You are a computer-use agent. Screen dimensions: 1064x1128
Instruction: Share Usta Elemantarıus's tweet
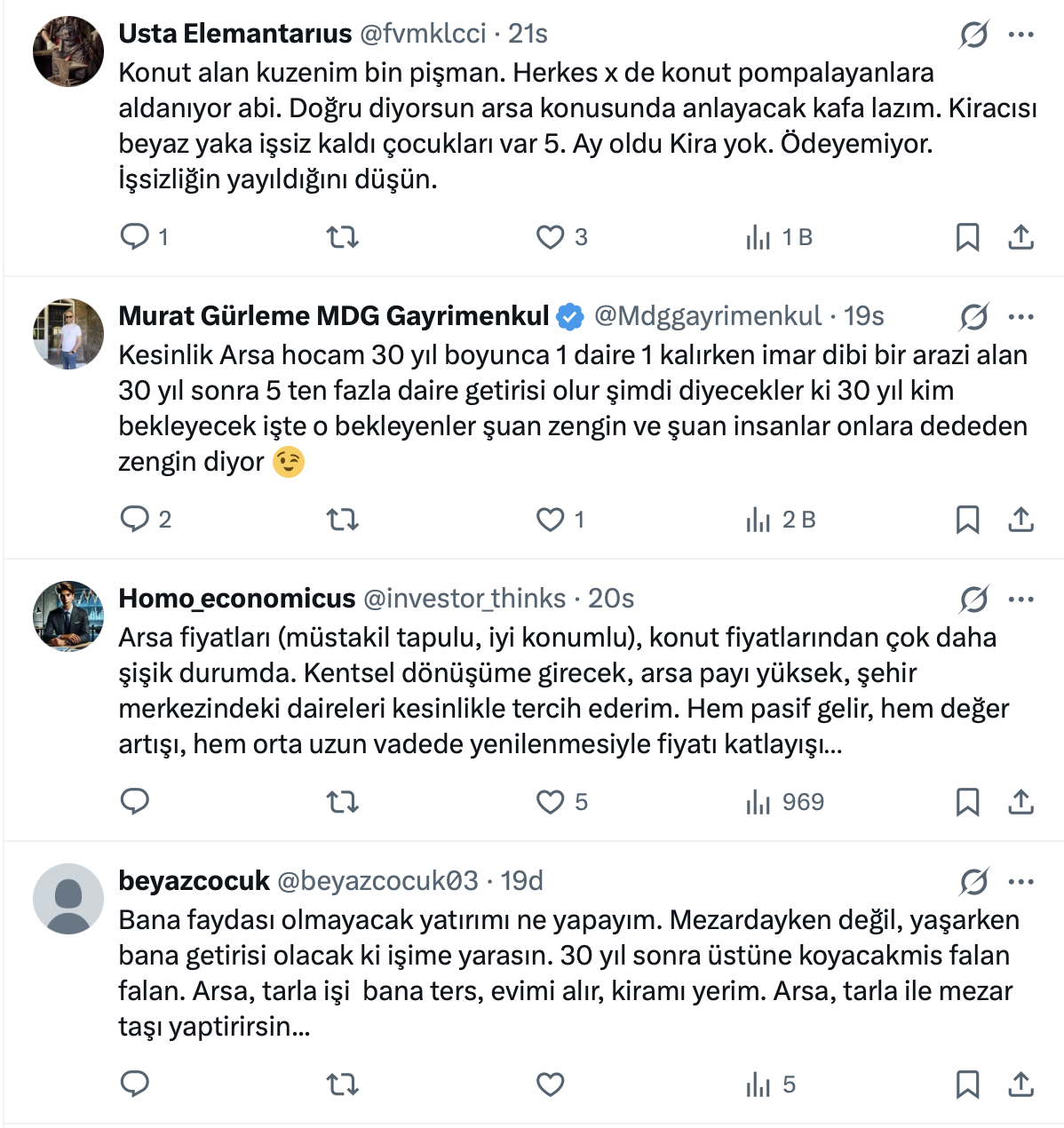coord(1020,237)
